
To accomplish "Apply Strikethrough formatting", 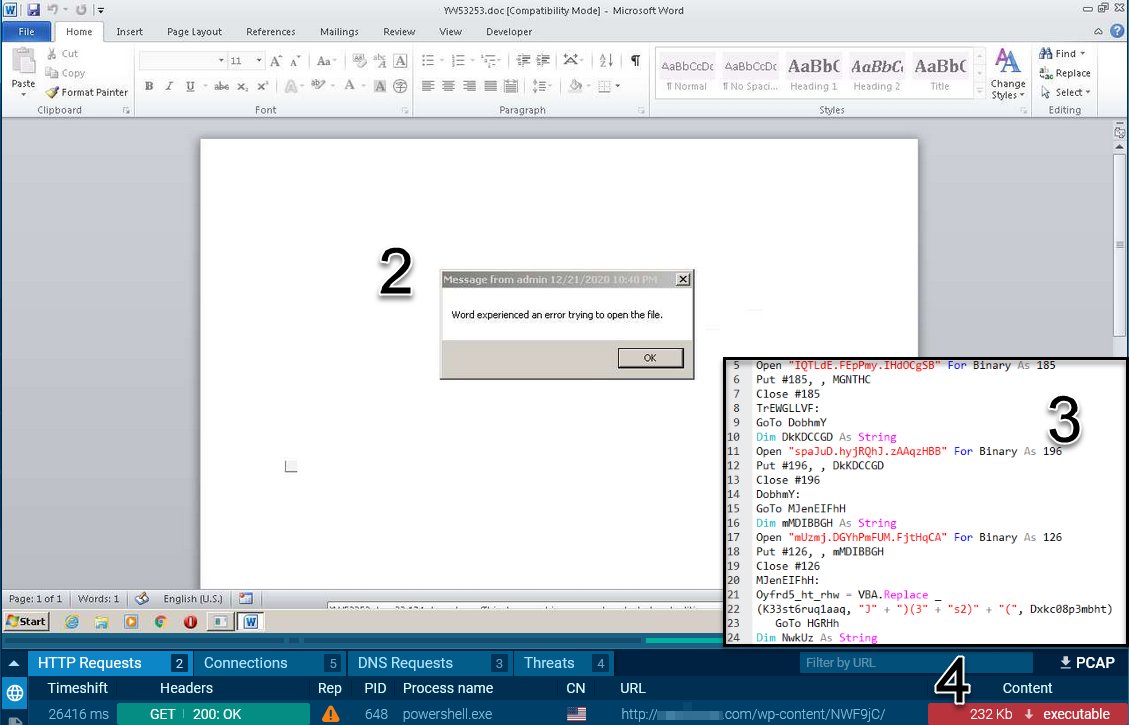I will pos(221,86).
